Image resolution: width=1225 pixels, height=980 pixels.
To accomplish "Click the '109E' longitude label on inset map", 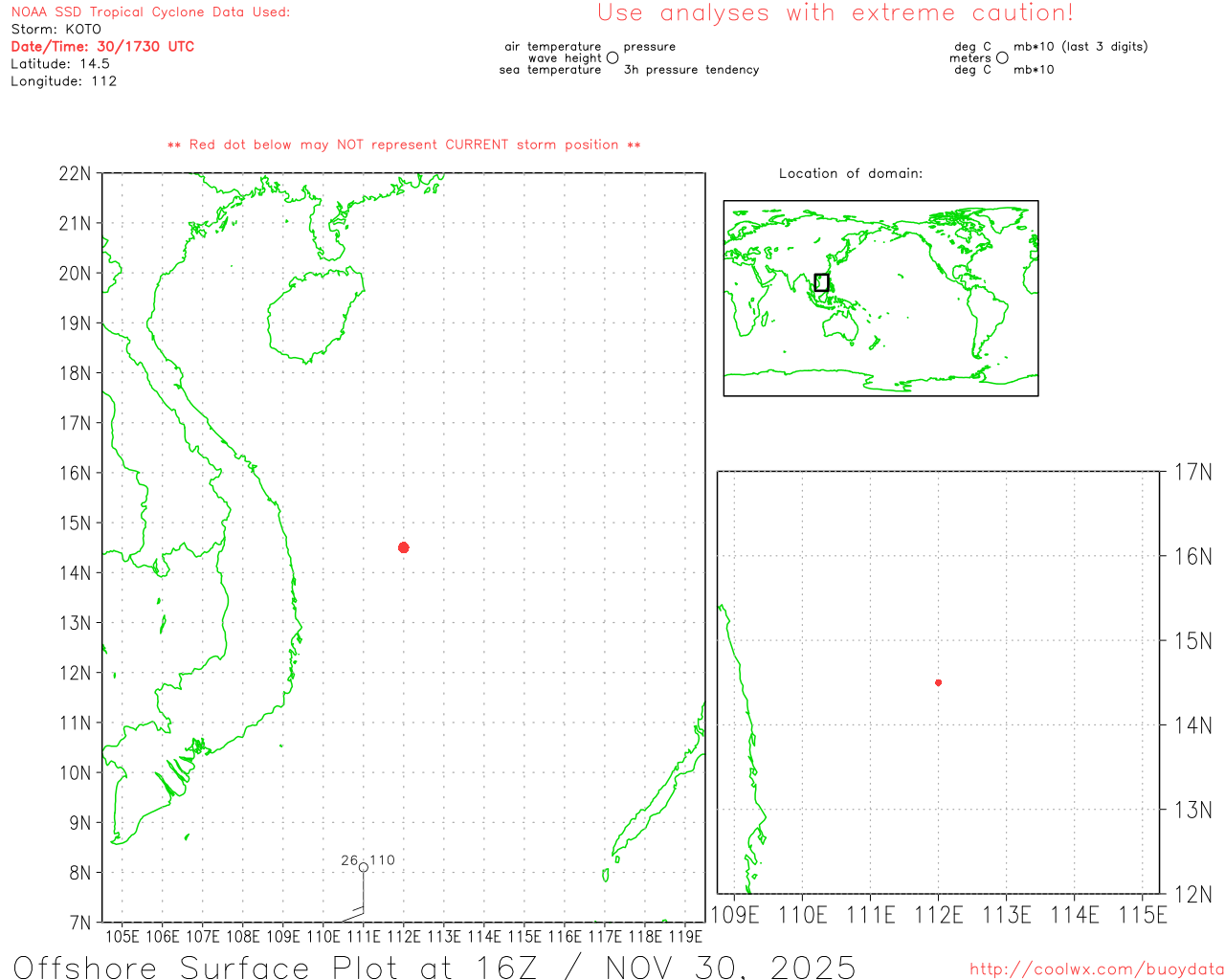I will click(735, 915).
